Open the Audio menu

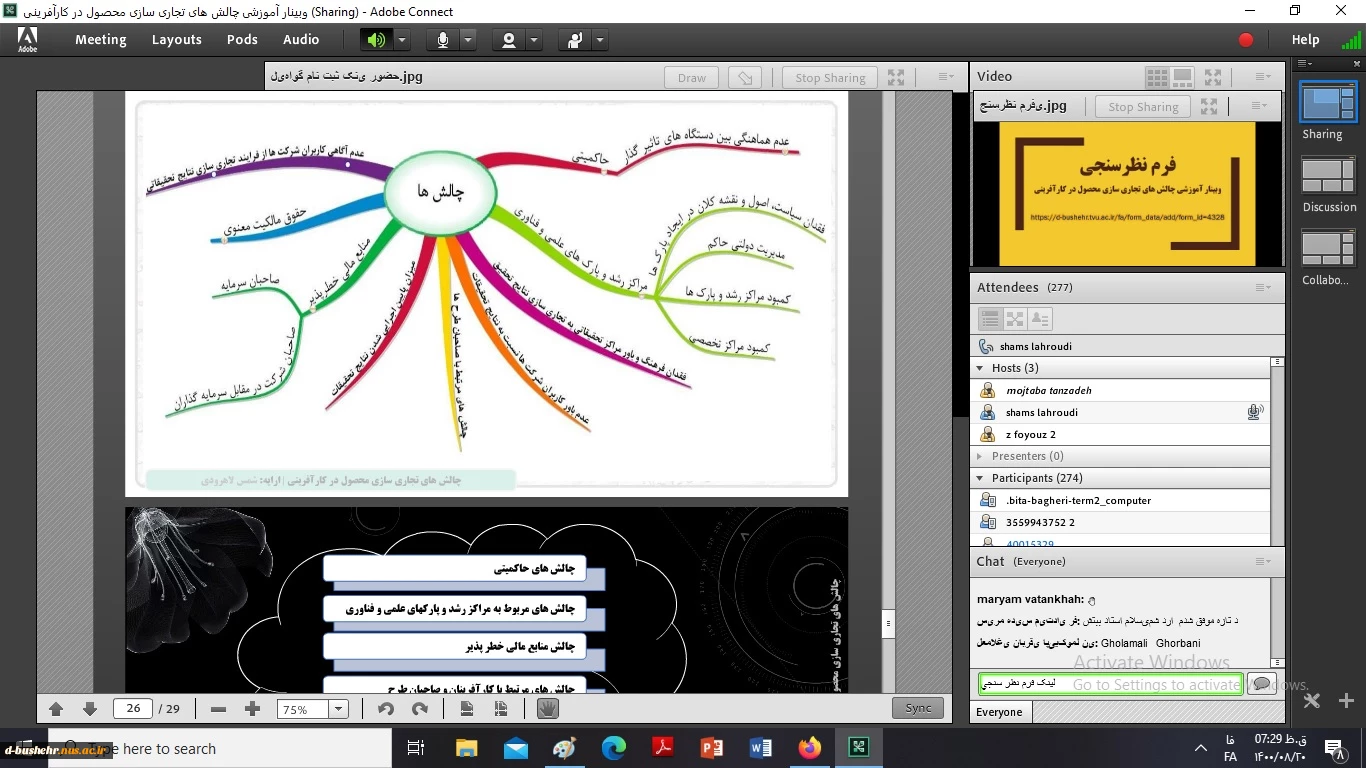pos(301,40)
